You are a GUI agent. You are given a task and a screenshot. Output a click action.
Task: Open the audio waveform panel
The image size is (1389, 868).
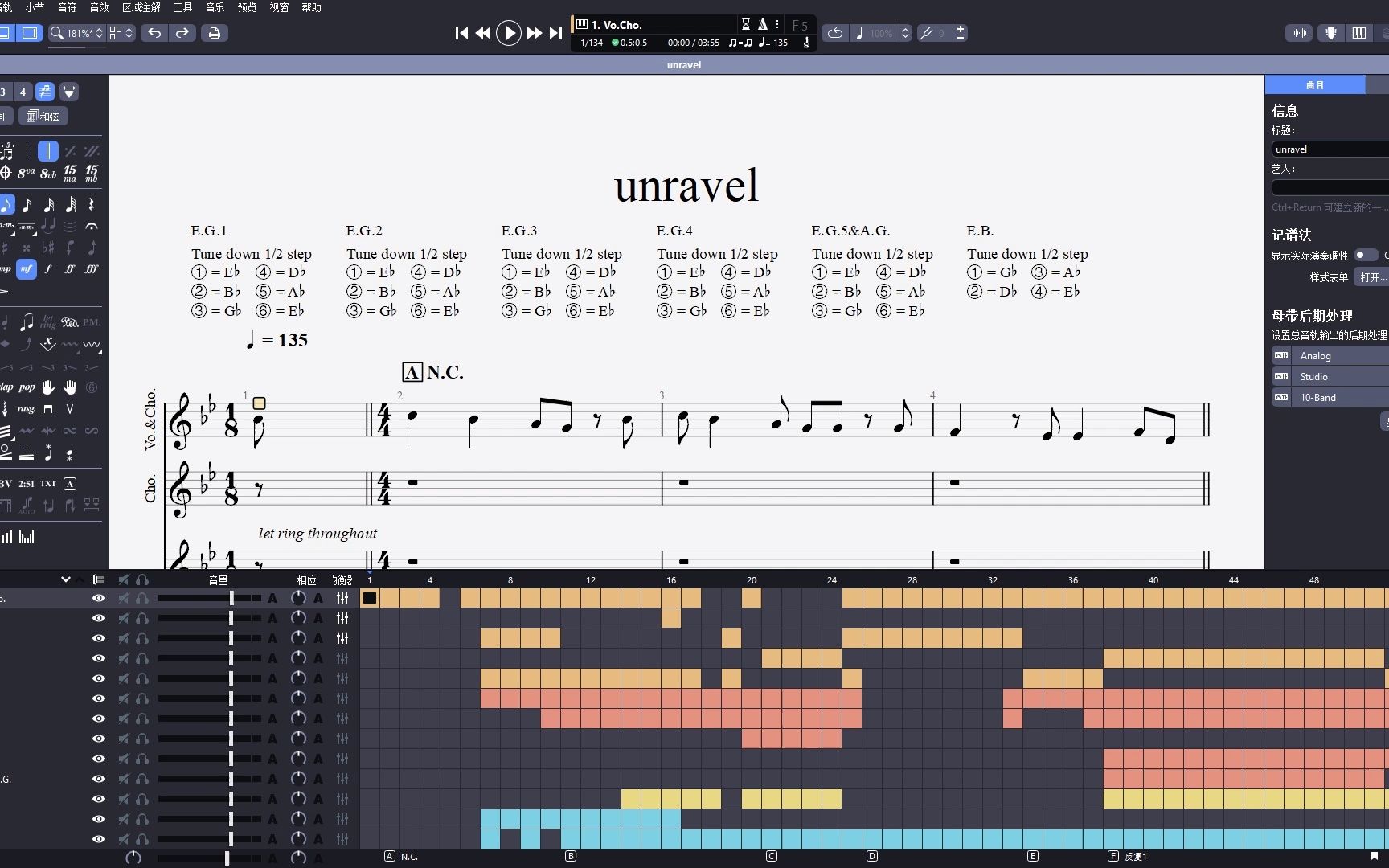click(x=1299, y=33)
